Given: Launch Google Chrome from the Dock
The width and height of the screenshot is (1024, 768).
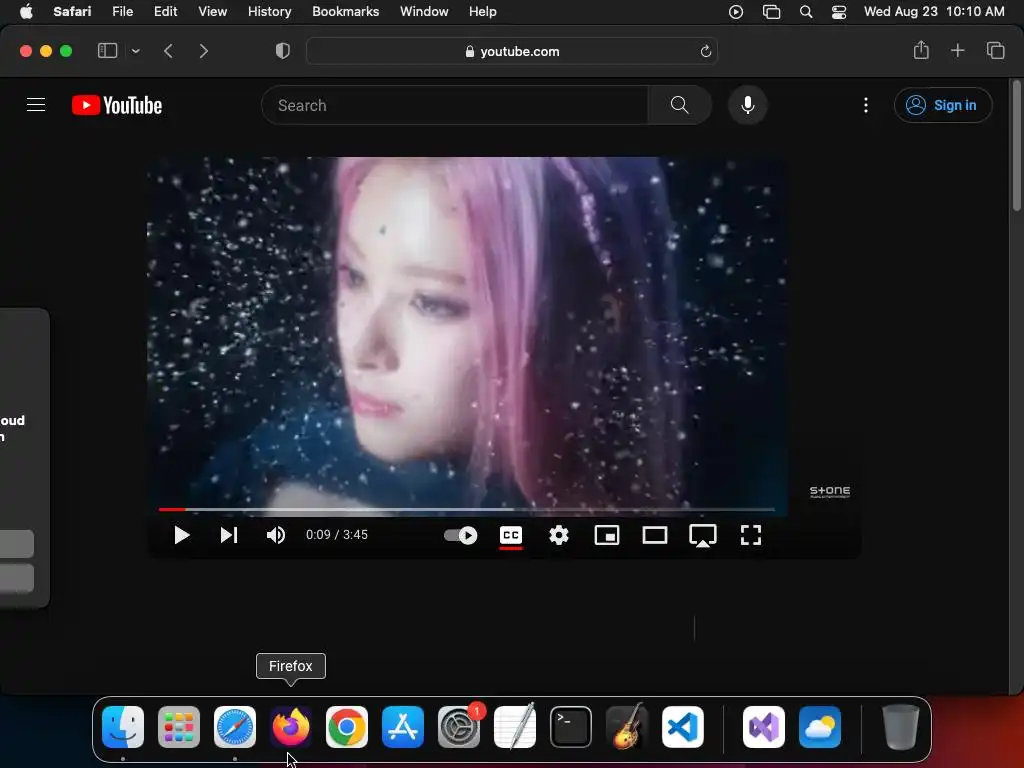Looking at the screenshot, I should click(347, 727).
